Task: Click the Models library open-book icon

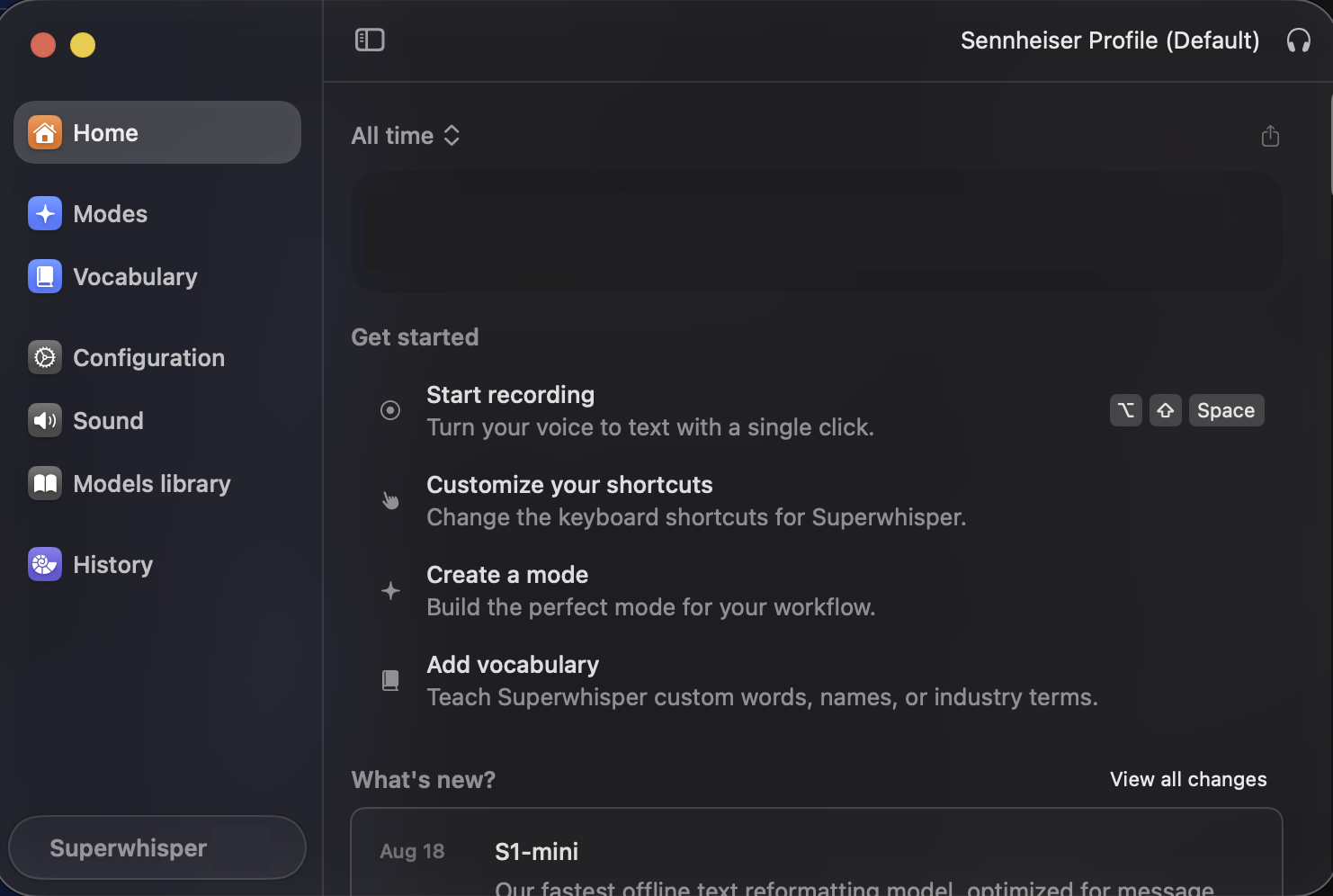Action: tap(45, 483)
